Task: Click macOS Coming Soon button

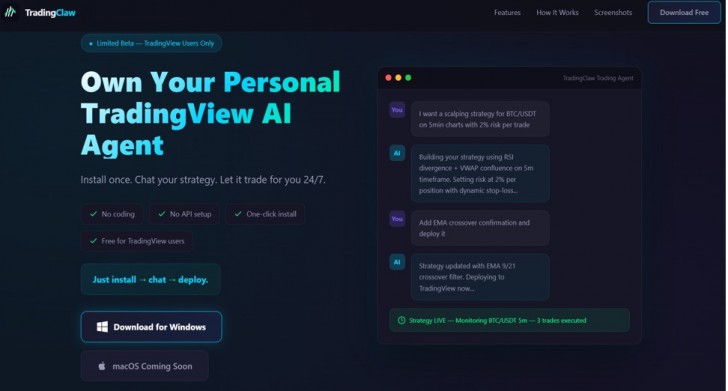Action: 144,366
